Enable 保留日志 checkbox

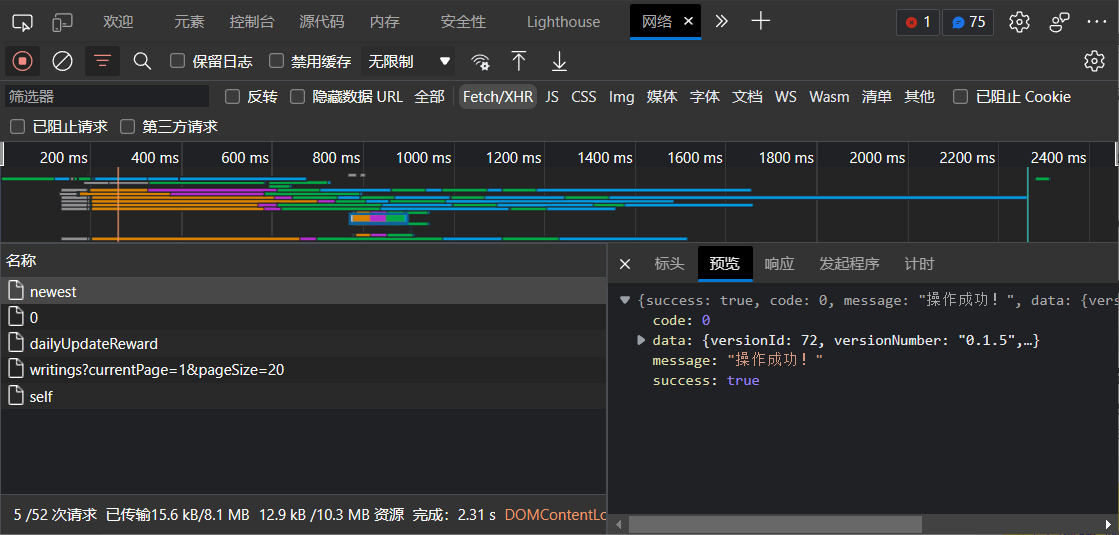coord(177,61)
